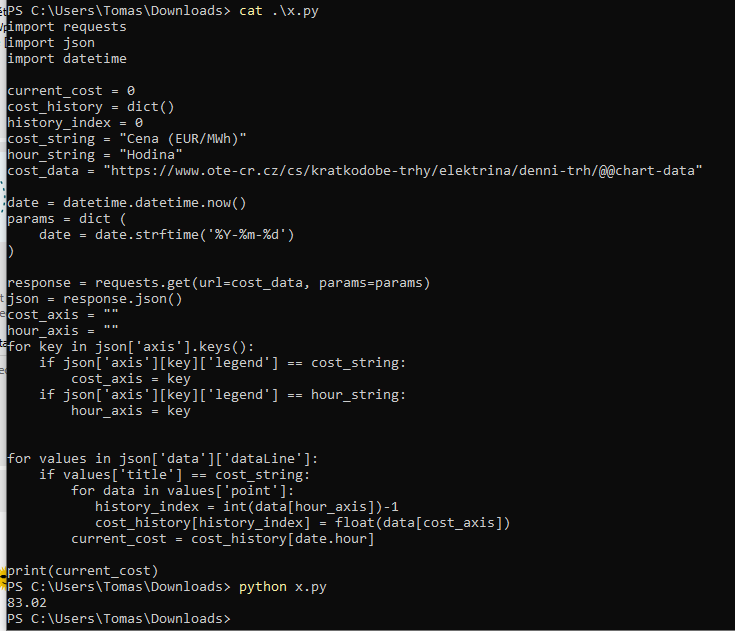Click the requests.get response line

(219, 283)
